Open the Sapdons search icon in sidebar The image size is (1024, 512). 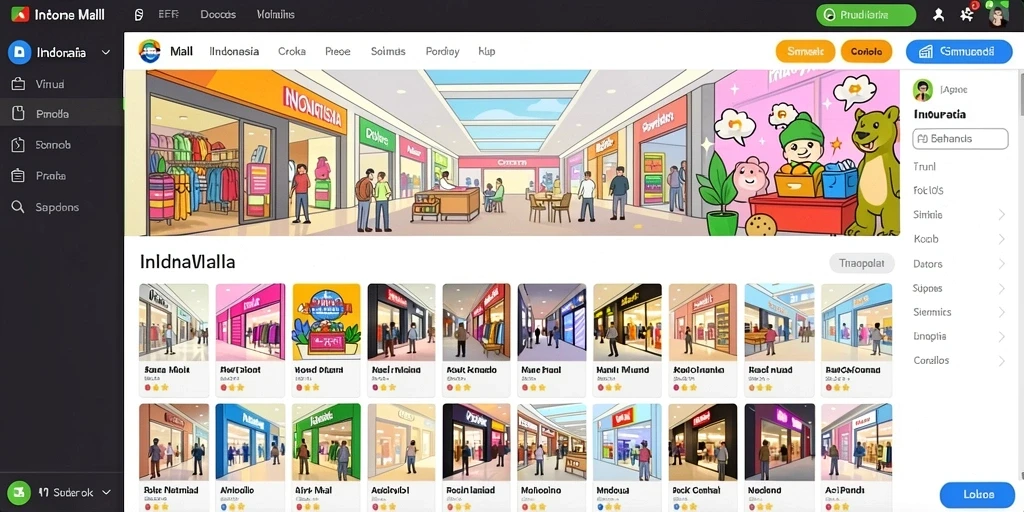pyautogui.click(x=18, y=207)
